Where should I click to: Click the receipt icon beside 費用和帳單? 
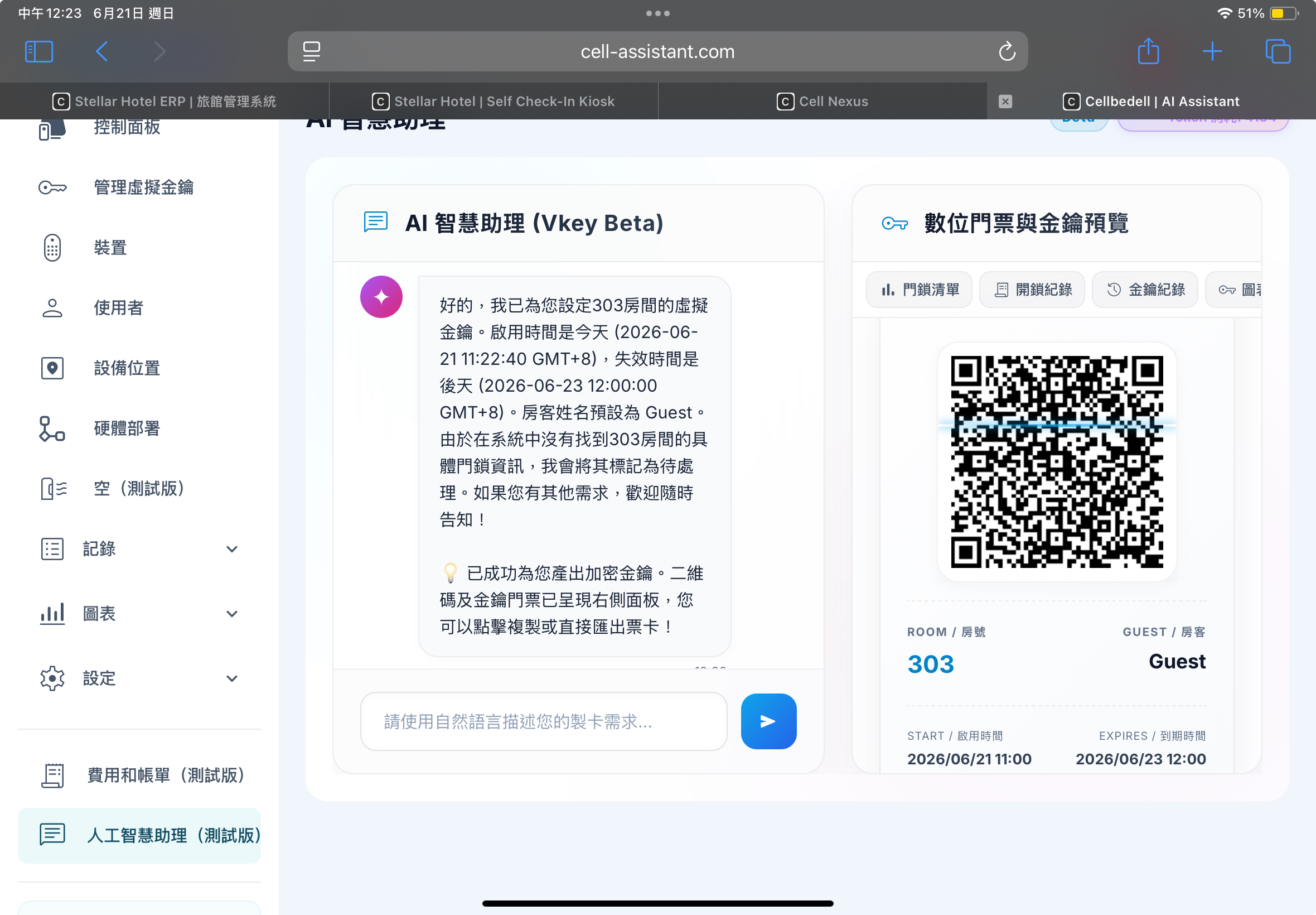[52, 775]
